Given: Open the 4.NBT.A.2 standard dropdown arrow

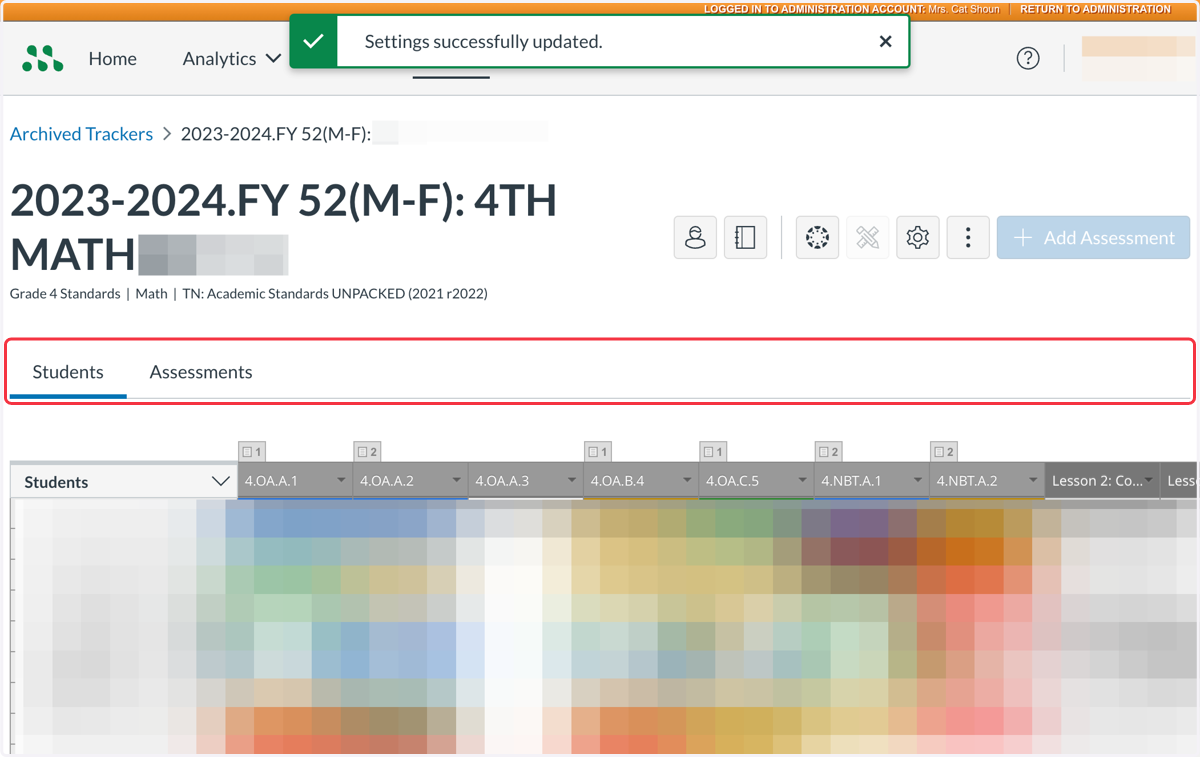Looking at the screenshot, I should 1032,481.
